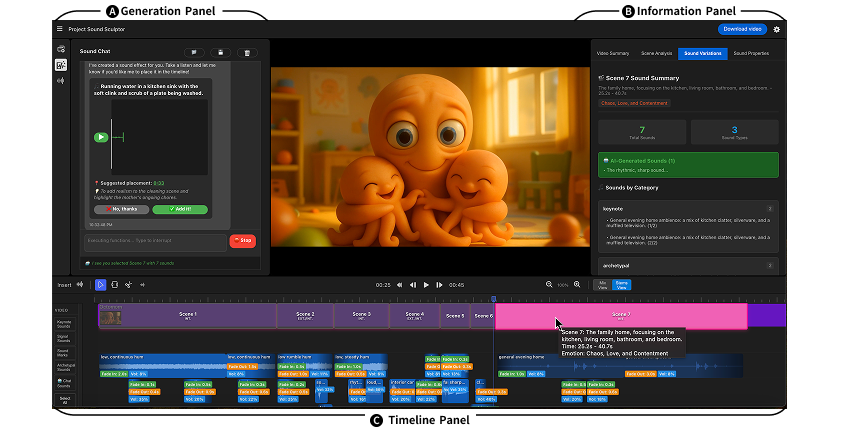Select the Scene 1 clip on the video track
The height and width of the screenshot is (427, 842).
click(187, 316)
